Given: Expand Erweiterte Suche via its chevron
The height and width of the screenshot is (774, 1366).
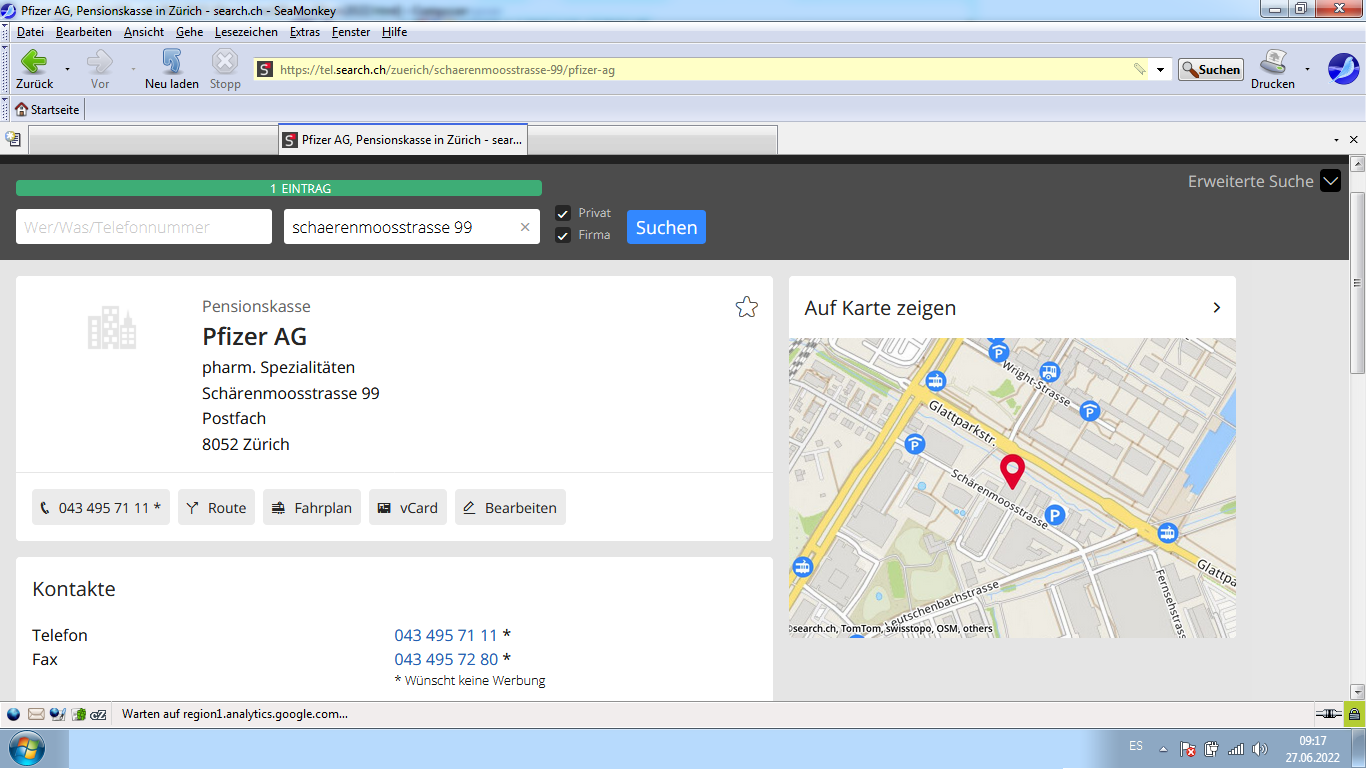Looking at the screenshot, I should click(x=1331, y=181).
